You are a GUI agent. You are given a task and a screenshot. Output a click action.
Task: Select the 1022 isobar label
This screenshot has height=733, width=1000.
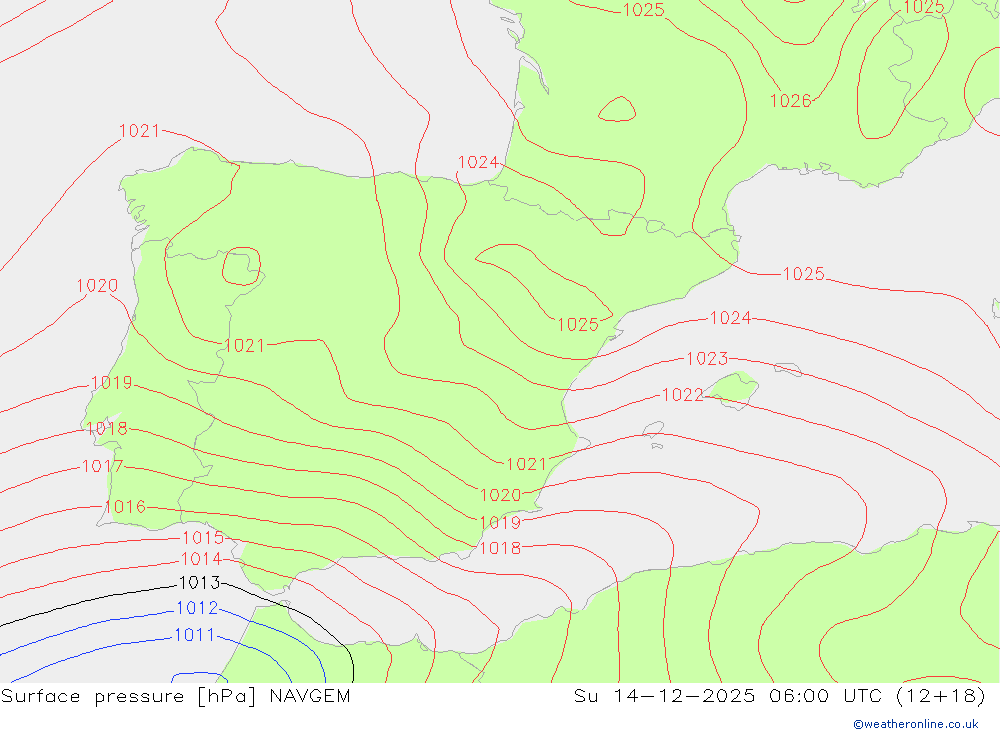[682, 395]
